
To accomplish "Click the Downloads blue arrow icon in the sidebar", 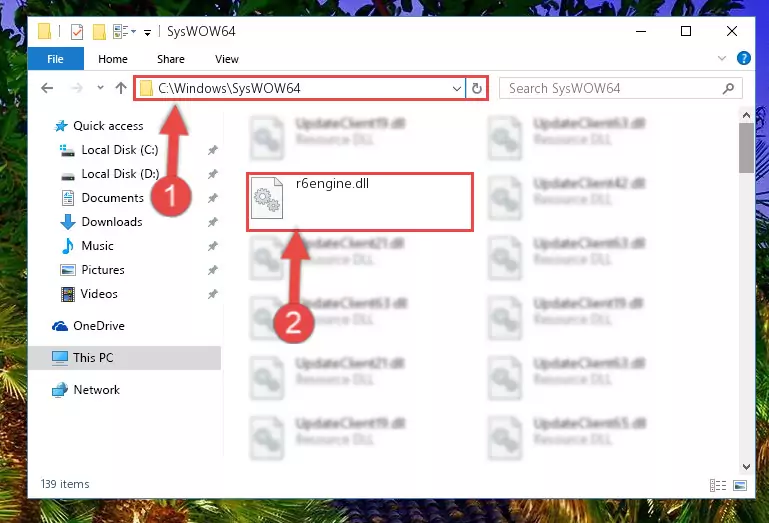I will tap(68, 222).
